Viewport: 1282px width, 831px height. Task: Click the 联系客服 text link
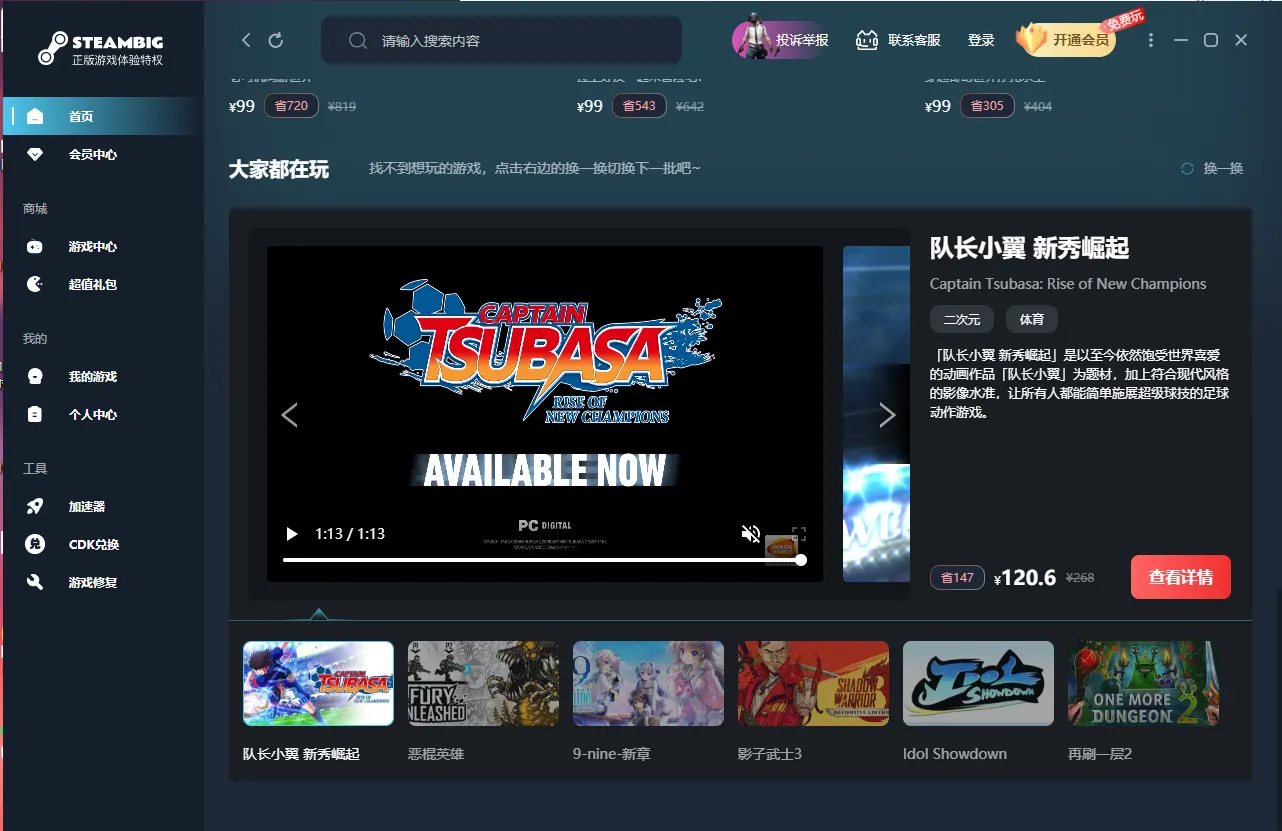(x=914, y=40)
